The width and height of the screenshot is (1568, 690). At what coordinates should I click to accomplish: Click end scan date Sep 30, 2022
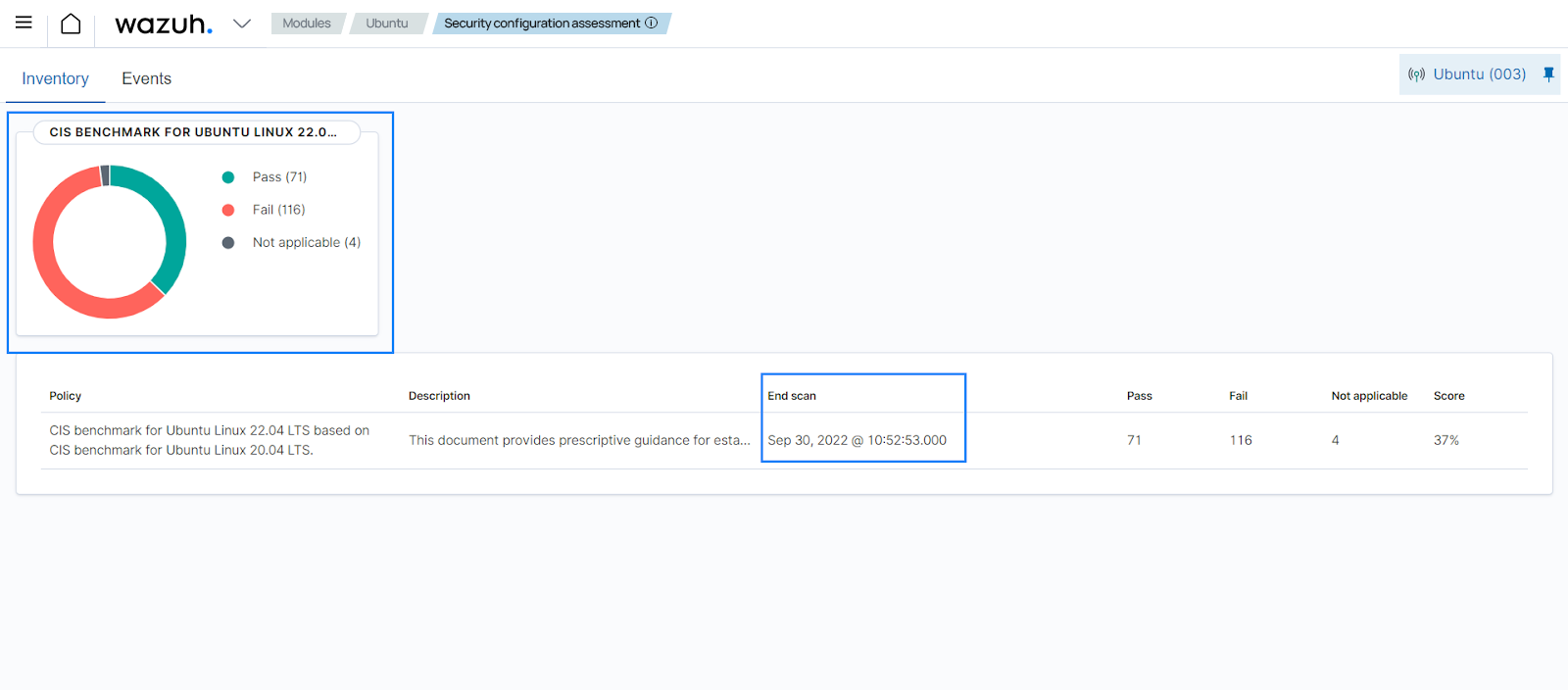(x=857, y=441)
